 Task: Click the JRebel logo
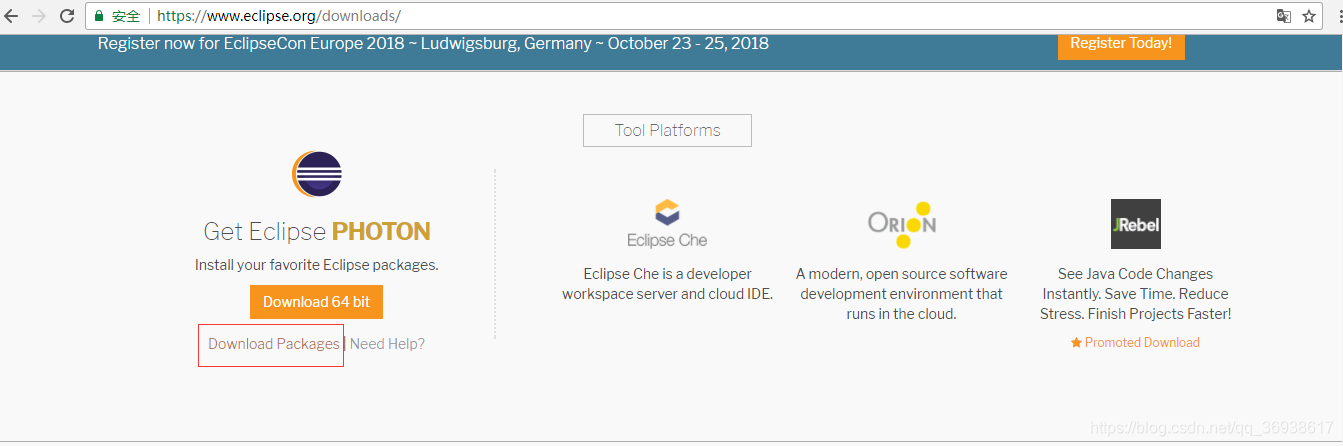1136,224
